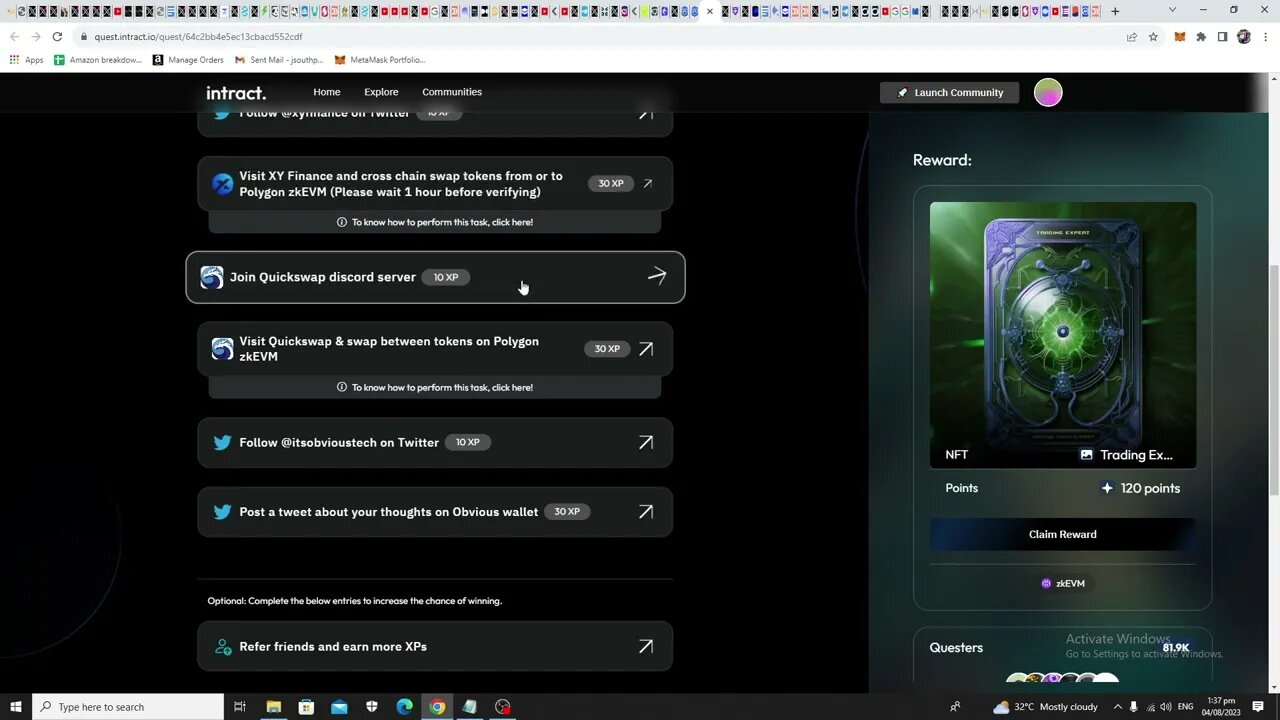This screenshot has height=720, width=1280.
Task: Click the 'Trading Ex...' NFT name
Action: pyautogui.click(x=1136, y=454)
